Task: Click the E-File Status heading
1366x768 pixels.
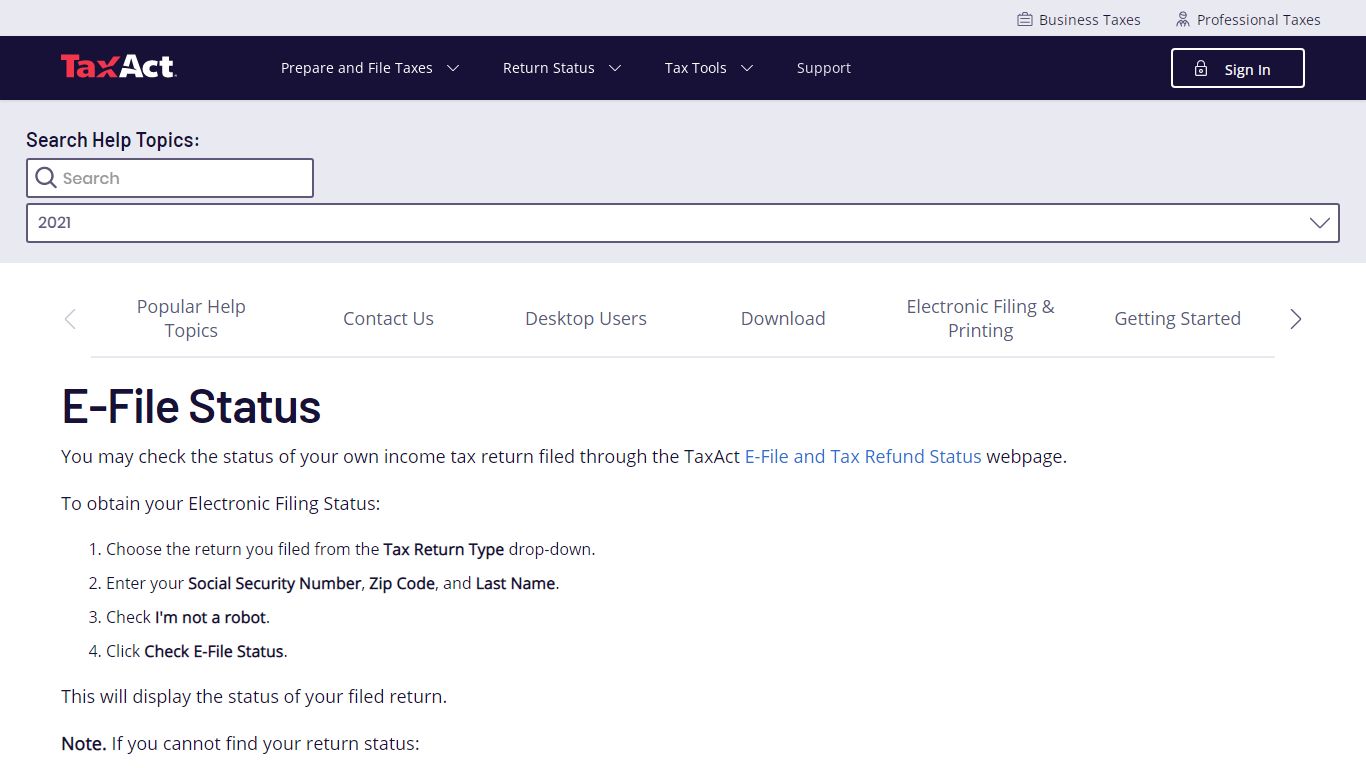Action: [191, 406]
